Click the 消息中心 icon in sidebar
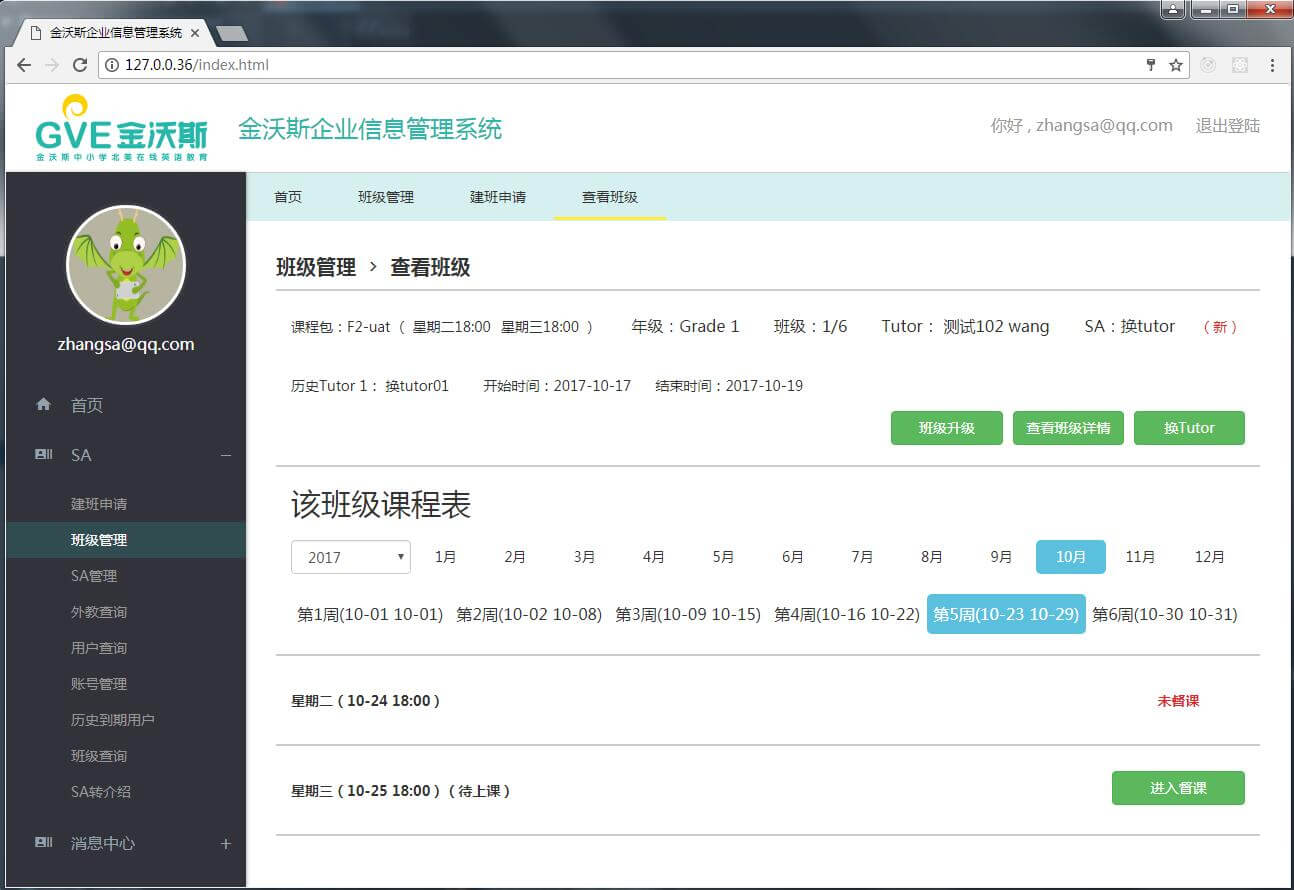This screenshot has height=890, width=1294. (x=43, y=843)
